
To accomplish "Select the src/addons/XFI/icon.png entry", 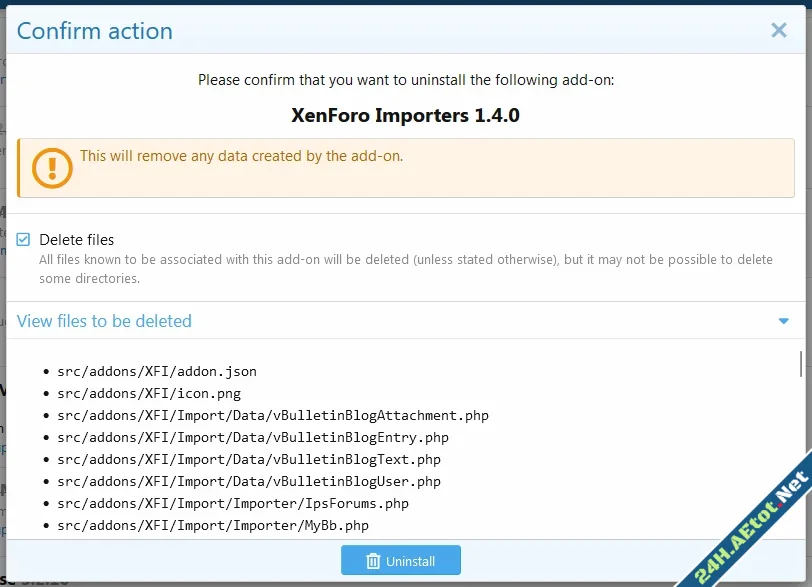I will click(x=149, y=393).
